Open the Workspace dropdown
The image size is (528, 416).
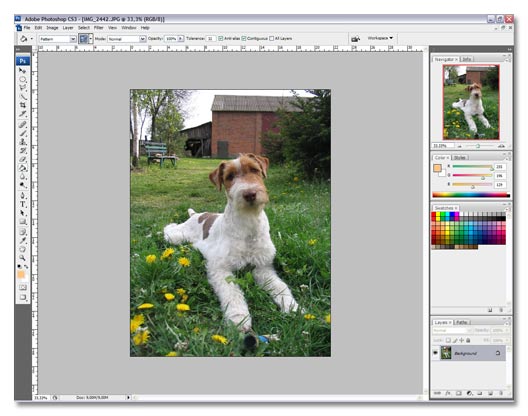pyautogui.click(x=380, y=38)
